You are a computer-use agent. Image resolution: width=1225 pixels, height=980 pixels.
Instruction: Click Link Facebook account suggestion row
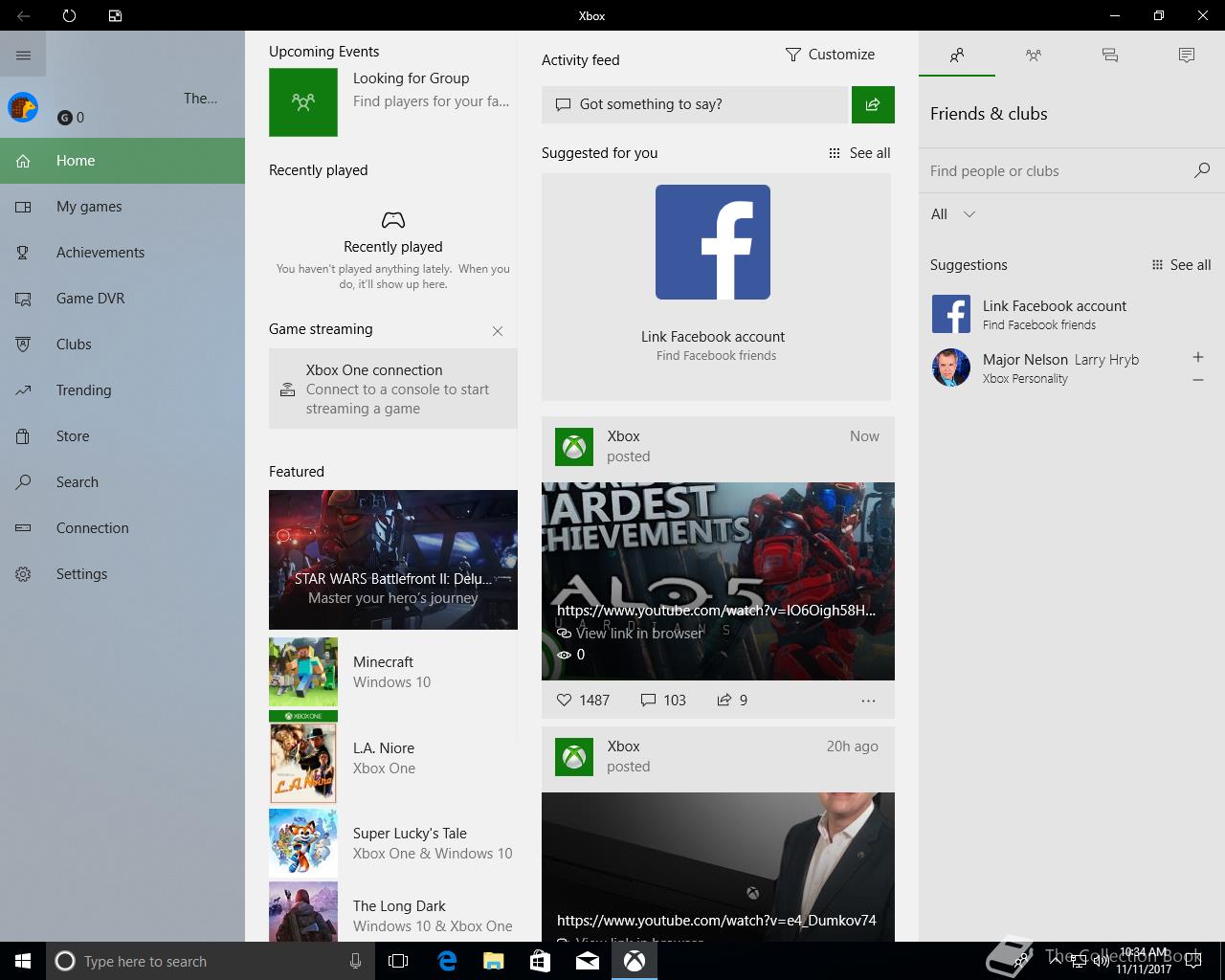[x=1072, y=314]
